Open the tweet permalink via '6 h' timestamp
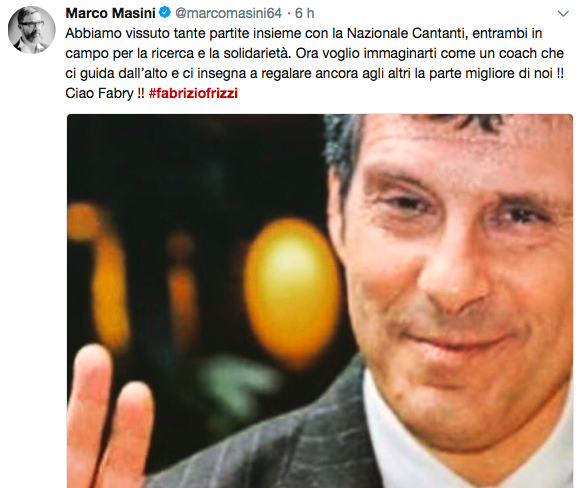Screen dimensions: 582x488 click(x=304, y=13)
